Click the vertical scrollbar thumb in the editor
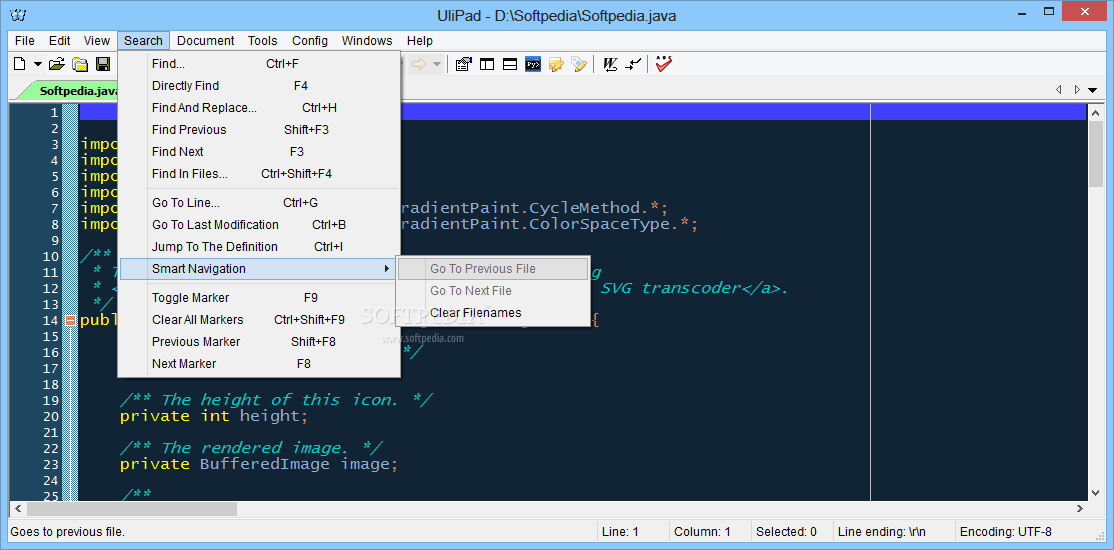 [x=1096, y=153]
